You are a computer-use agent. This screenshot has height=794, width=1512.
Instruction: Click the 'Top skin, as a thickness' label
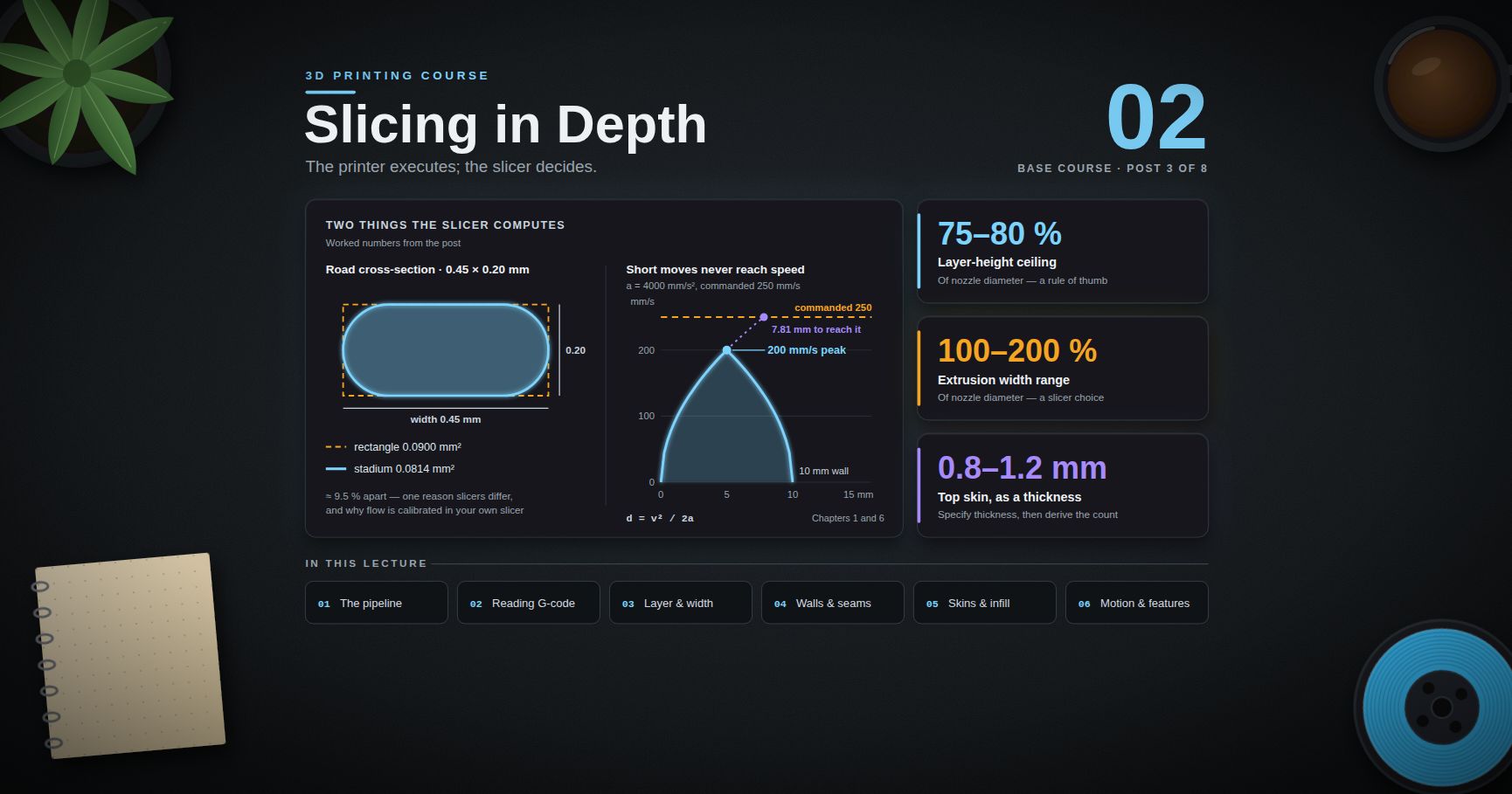click(1009, 497)
